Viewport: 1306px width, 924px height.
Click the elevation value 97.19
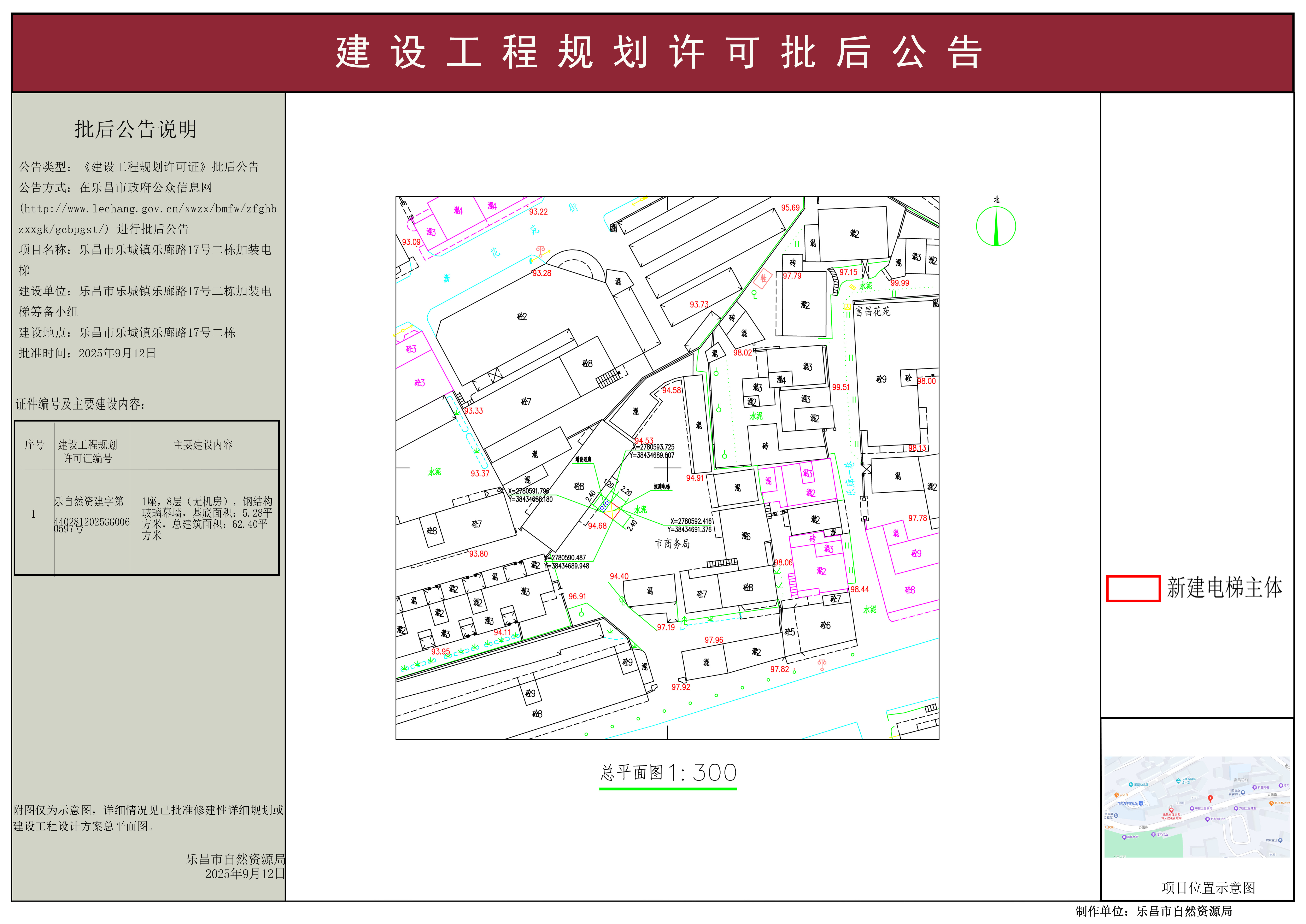coord(666,628)
